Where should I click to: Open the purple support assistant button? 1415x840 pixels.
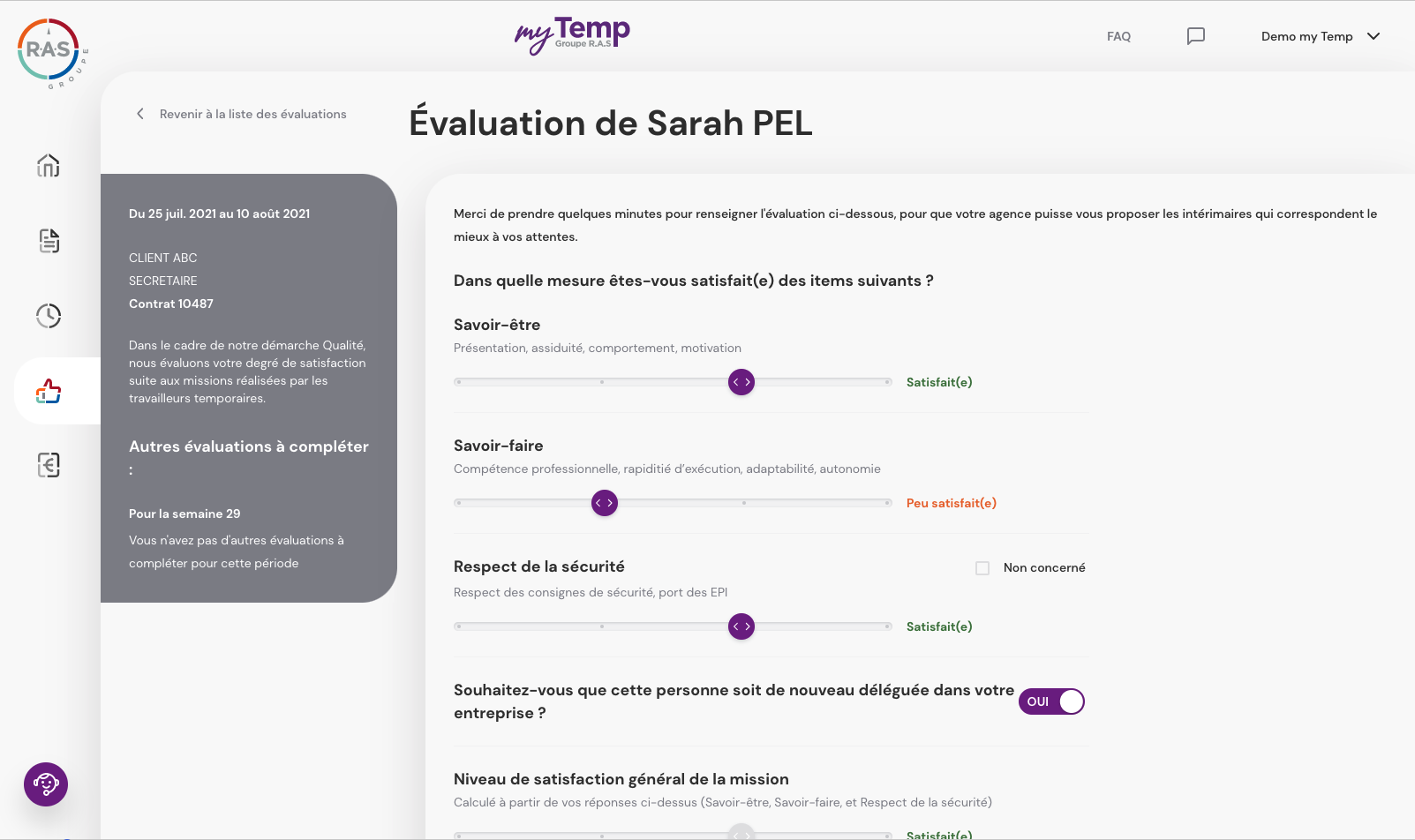click(x=46, y=784)
